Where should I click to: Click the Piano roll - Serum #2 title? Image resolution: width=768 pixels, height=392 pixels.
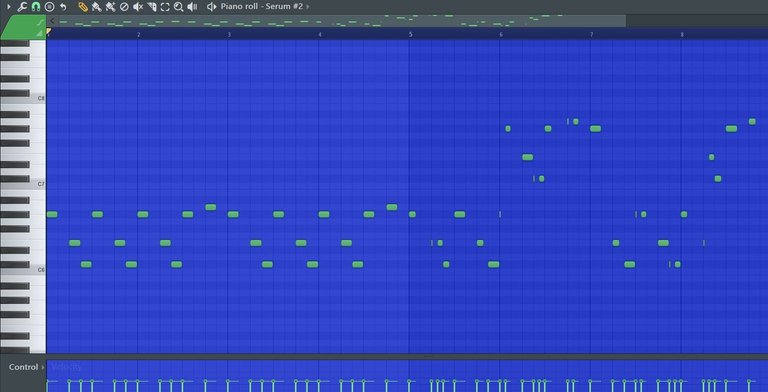coord(262,7)
